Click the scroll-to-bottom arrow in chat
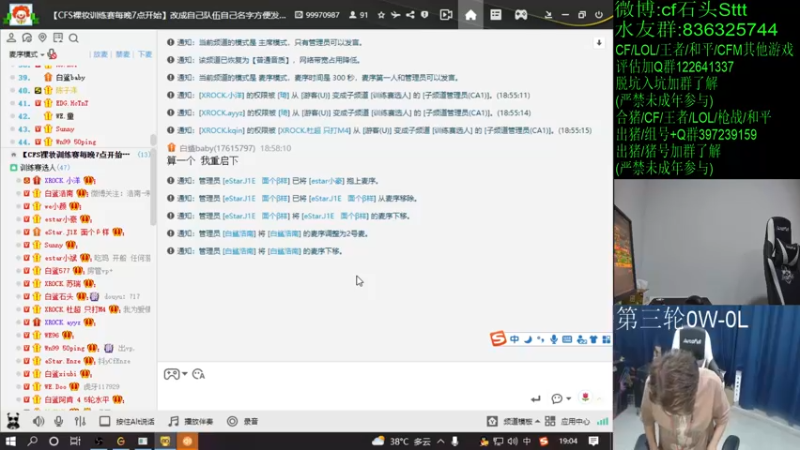800x450 pixels. click(599, 43)
